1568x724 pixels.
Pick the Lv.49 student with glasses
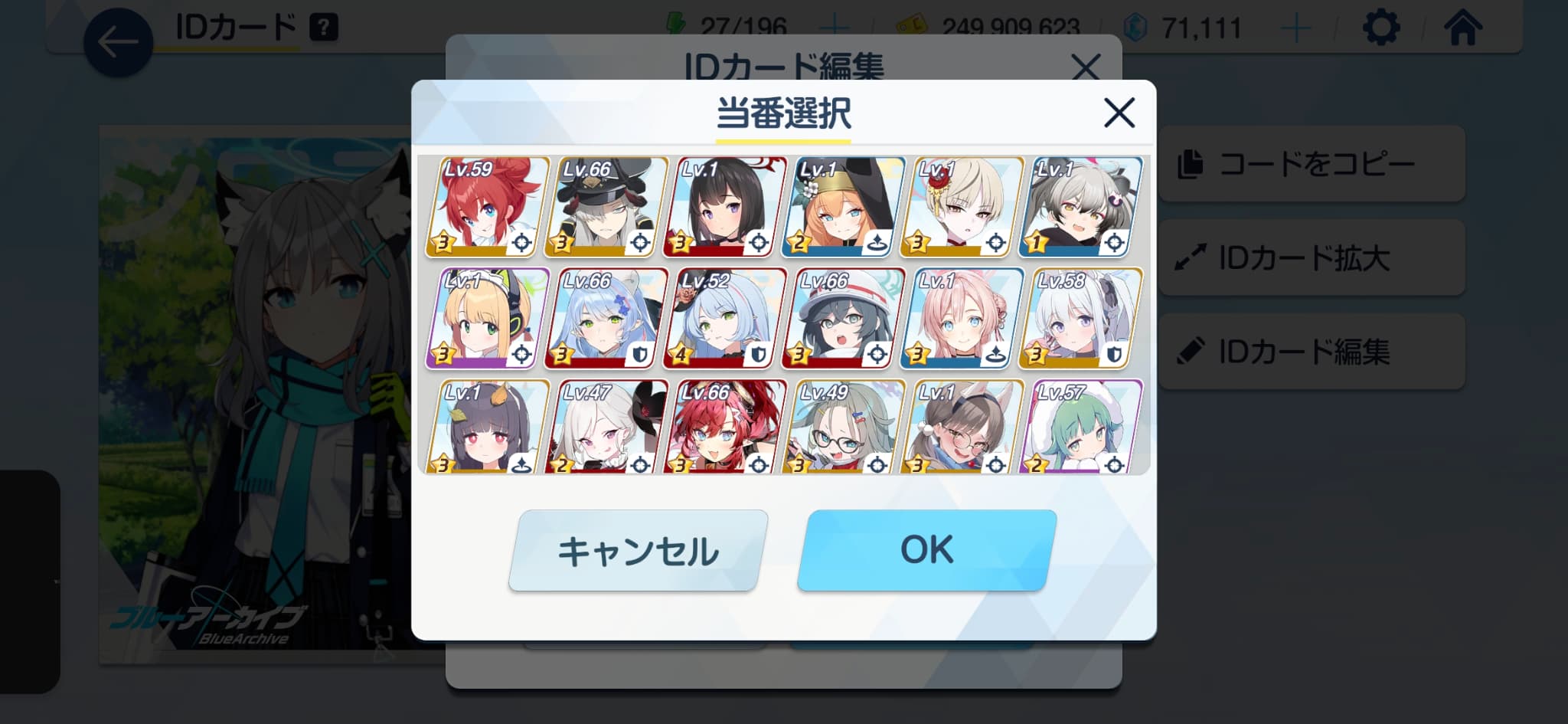coord(844,426)
